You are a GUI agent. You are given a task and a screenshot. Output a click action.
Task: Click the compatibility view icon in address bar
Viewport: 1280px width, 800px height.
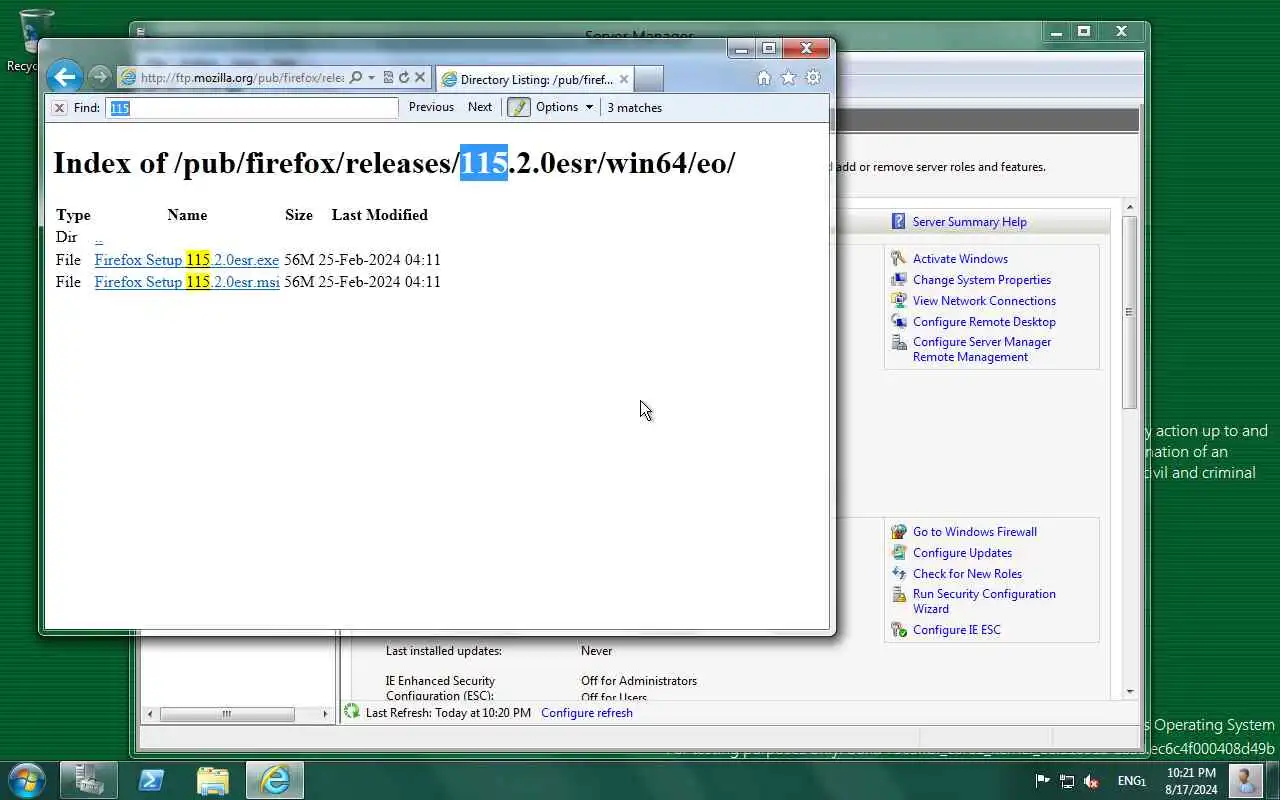[388, 77]
